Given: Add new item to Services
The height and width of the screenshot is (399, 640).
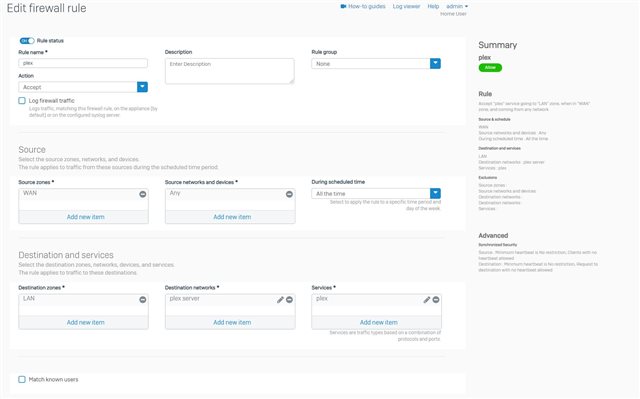Looking at the screenshot, I should [x=378, y=322].
